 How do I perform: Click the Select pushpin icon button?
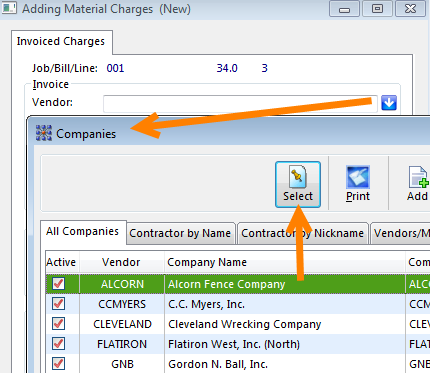(x=298, y=184)
